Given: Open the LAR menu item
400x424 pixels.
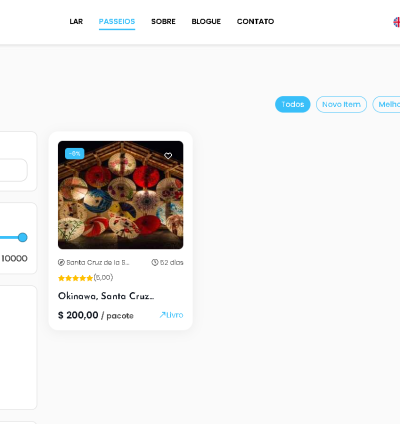Looking at the screenshot, I should tap(76, 21).
